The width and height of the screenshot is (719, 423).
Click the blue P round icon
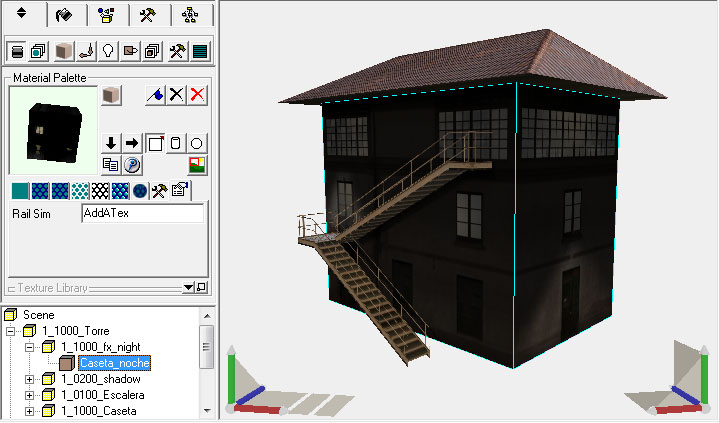pos(131,164)
